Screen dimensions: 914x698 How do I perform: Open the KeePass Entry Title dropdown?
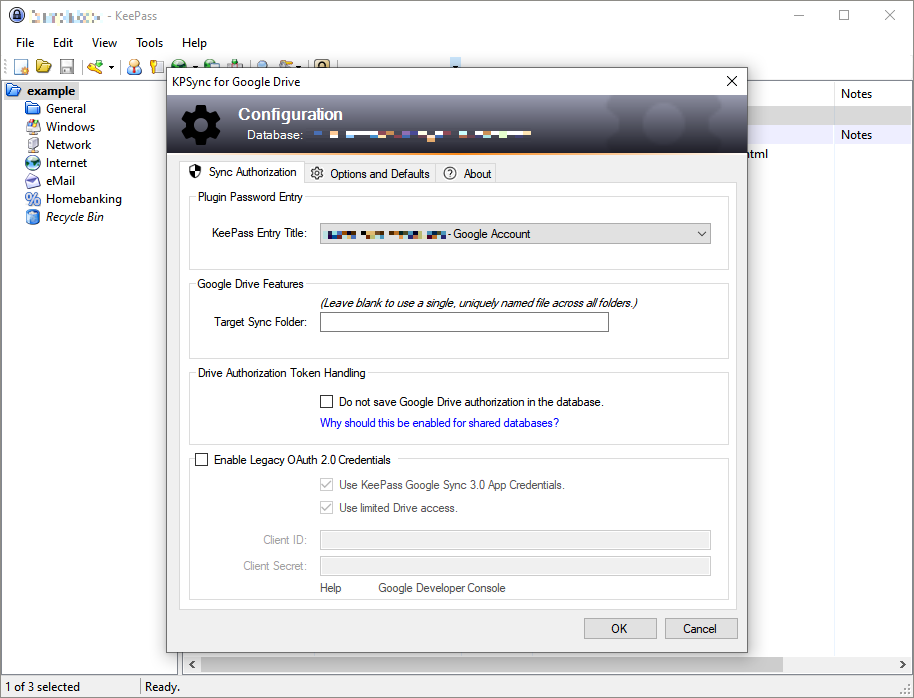515,234
